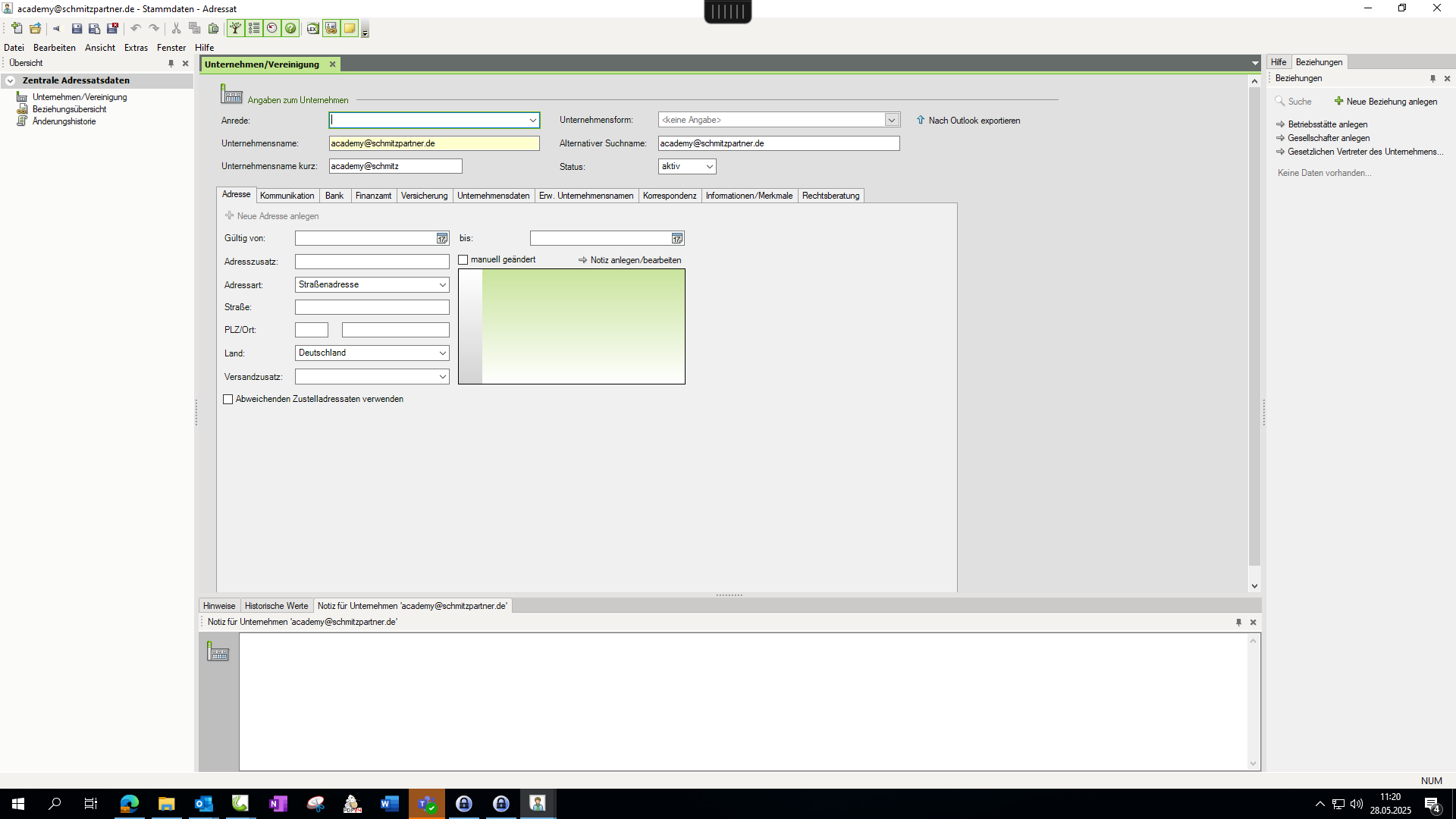This screenshot has height=819, width=1456.
Task: Open the Extras menu
Action: pyautogui.click(x=136, y=48)
